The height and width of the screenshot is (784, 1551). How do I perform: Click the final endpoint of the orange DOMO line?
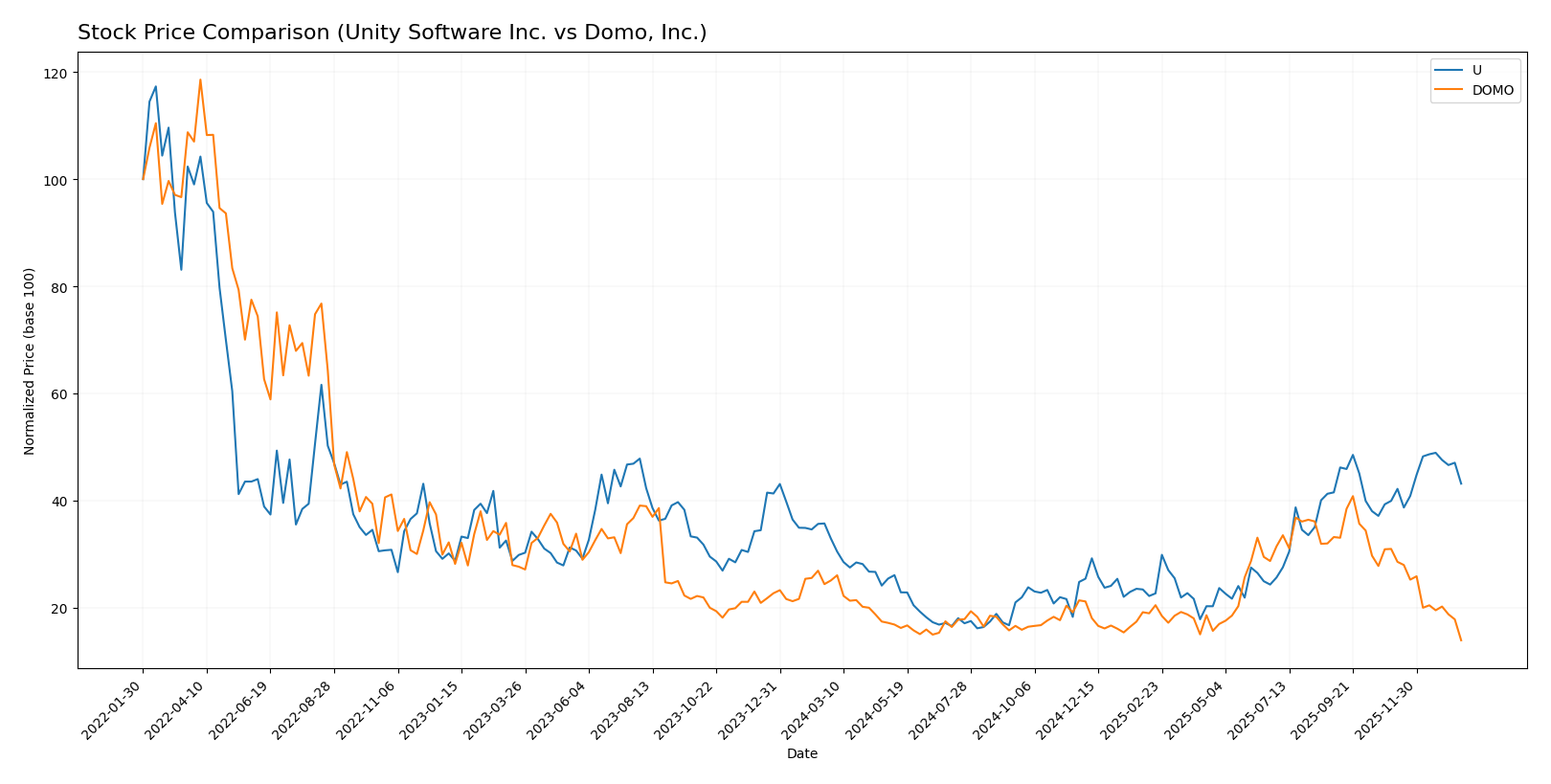click(x=1461, y=640)
